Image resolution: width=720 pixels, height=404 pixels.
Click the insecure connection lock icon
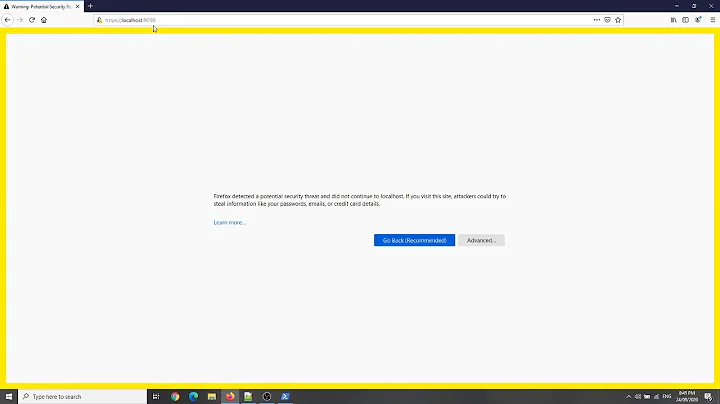[99, 20]
